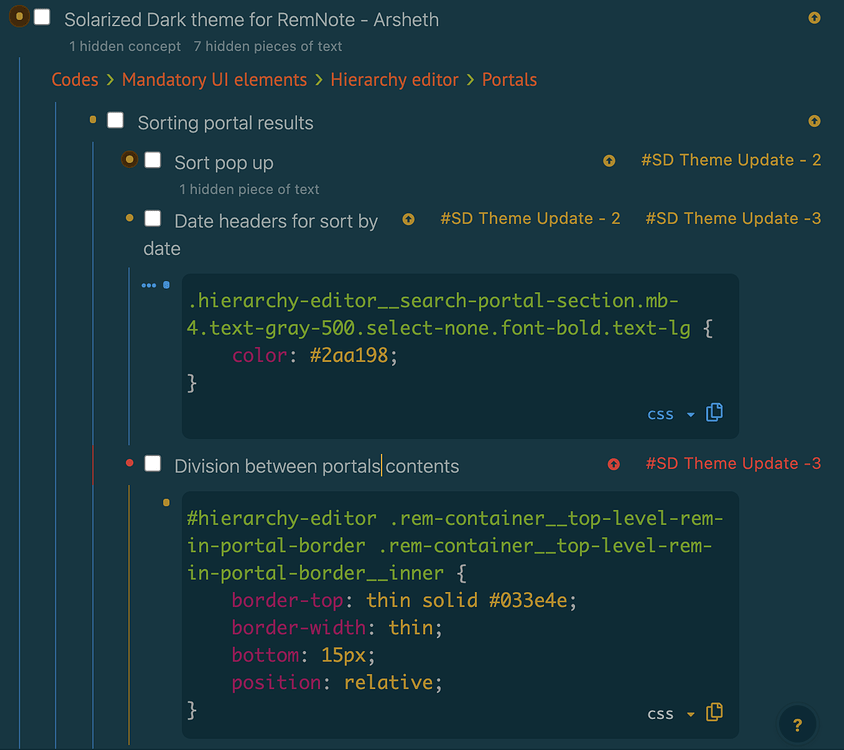844x750 pixels.
Task: Click the up-arrow icon on Sorting portal results row
Action: (814, 122)
